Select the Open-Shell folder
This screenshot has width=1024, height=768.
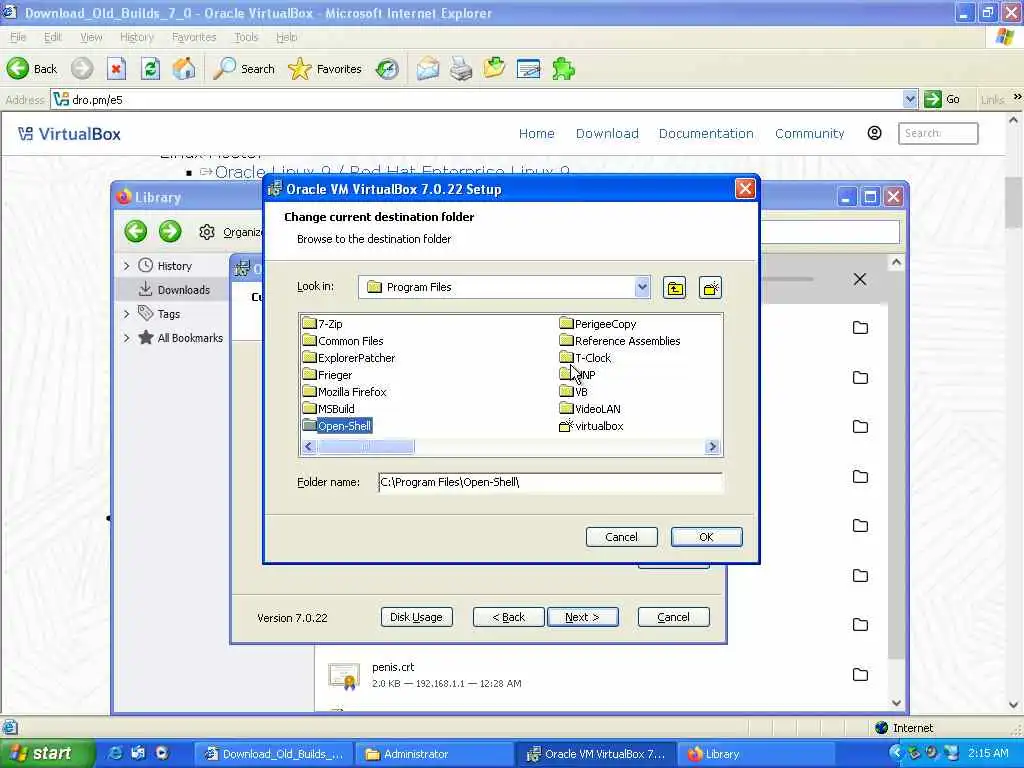(x=337, y=426)
